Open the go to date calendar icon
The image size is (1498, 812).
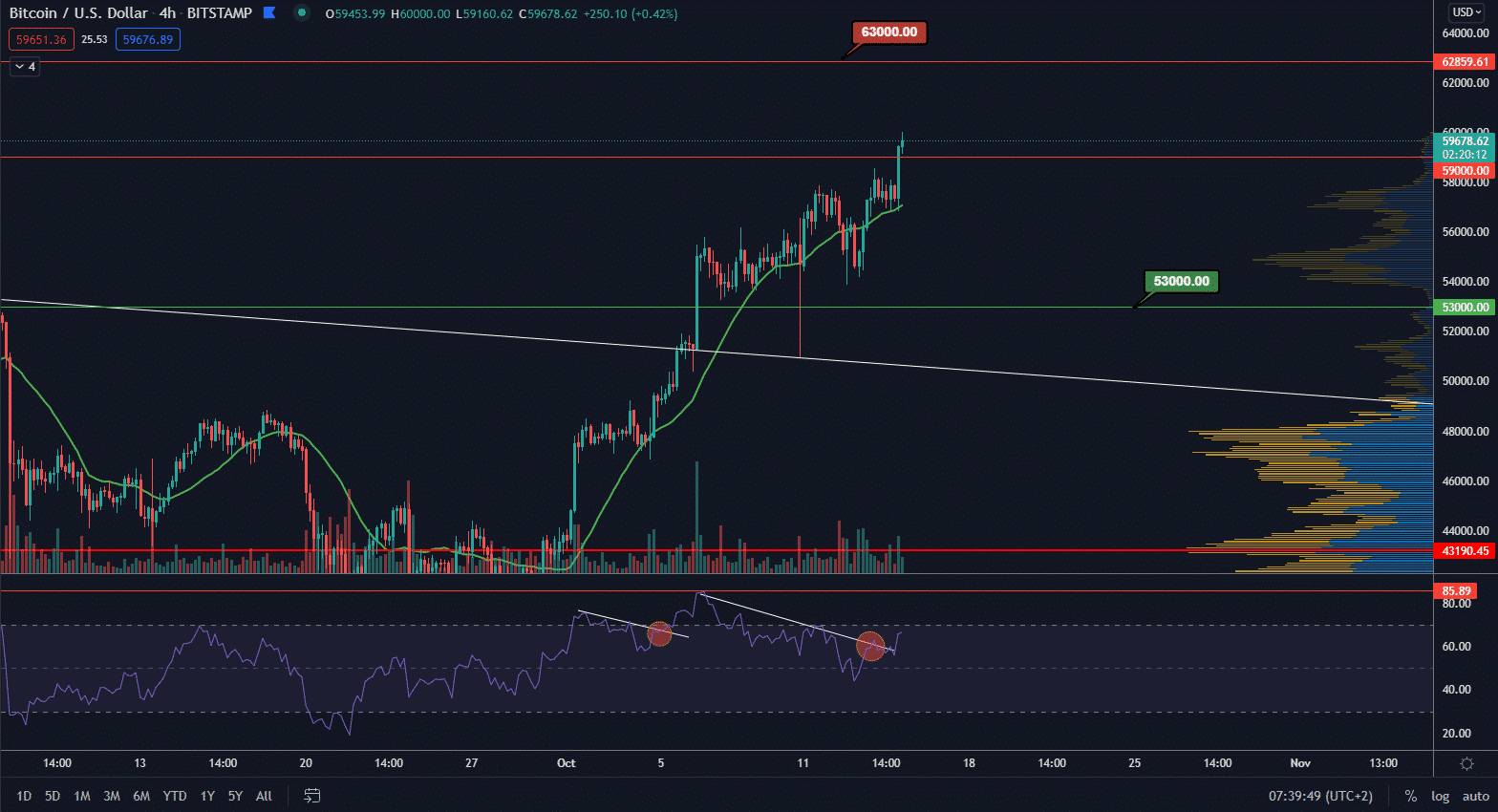311,796
